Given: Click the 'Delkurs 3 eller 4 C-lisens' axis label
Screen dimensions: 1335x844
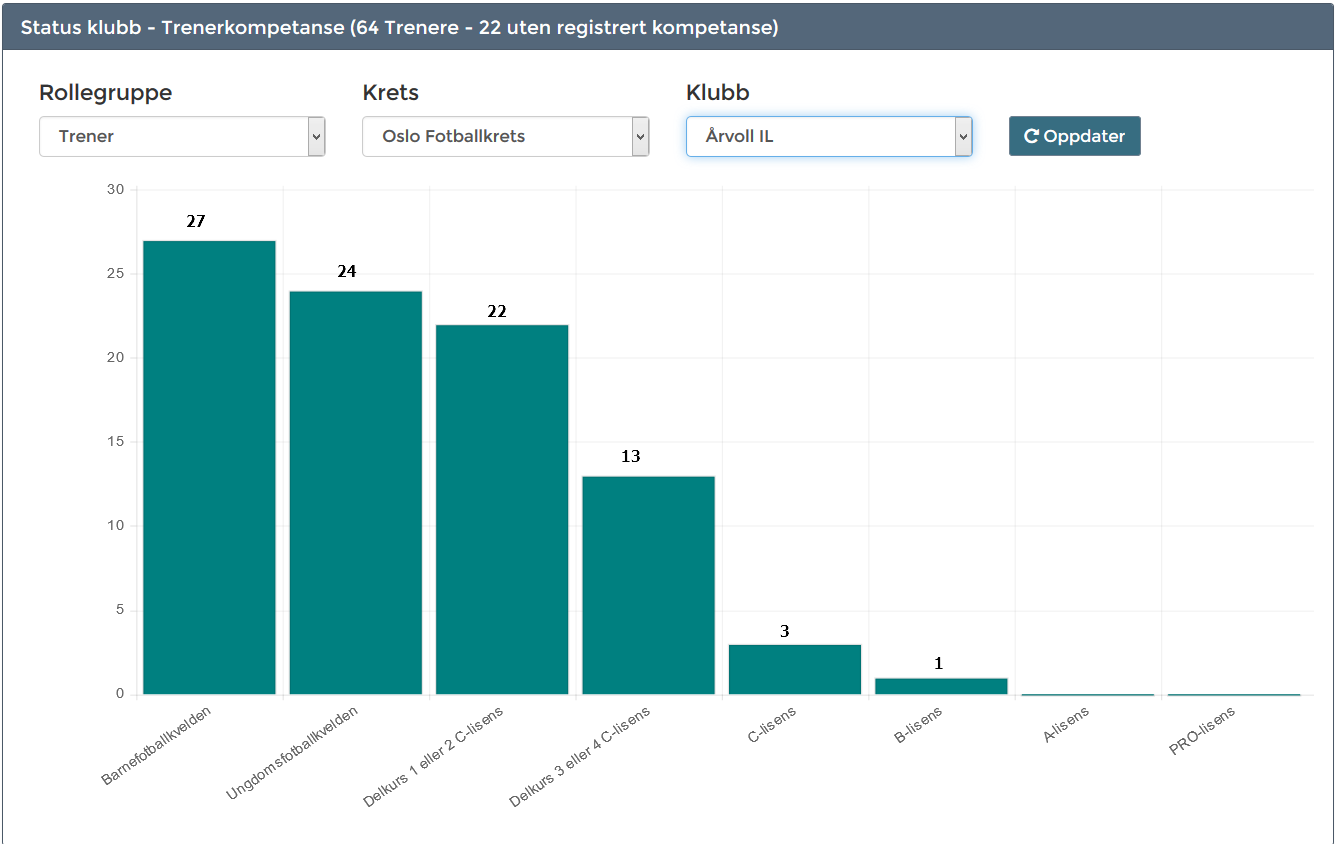Looking at the screenshot, I should coord(580,757).
